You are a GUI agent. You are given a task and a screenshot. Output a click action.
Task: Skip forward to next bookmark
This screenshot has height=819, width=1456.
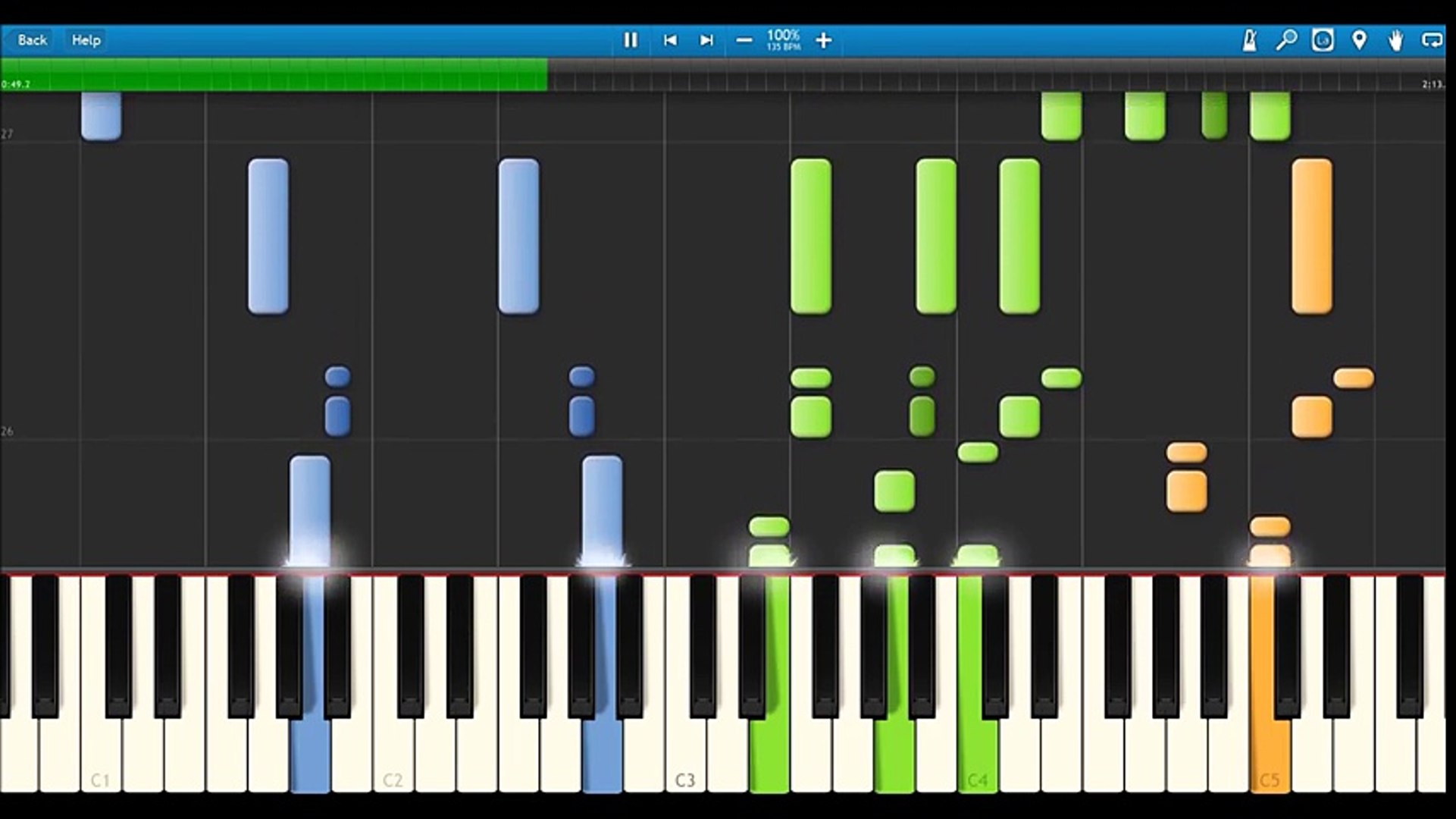coord(706,40)
